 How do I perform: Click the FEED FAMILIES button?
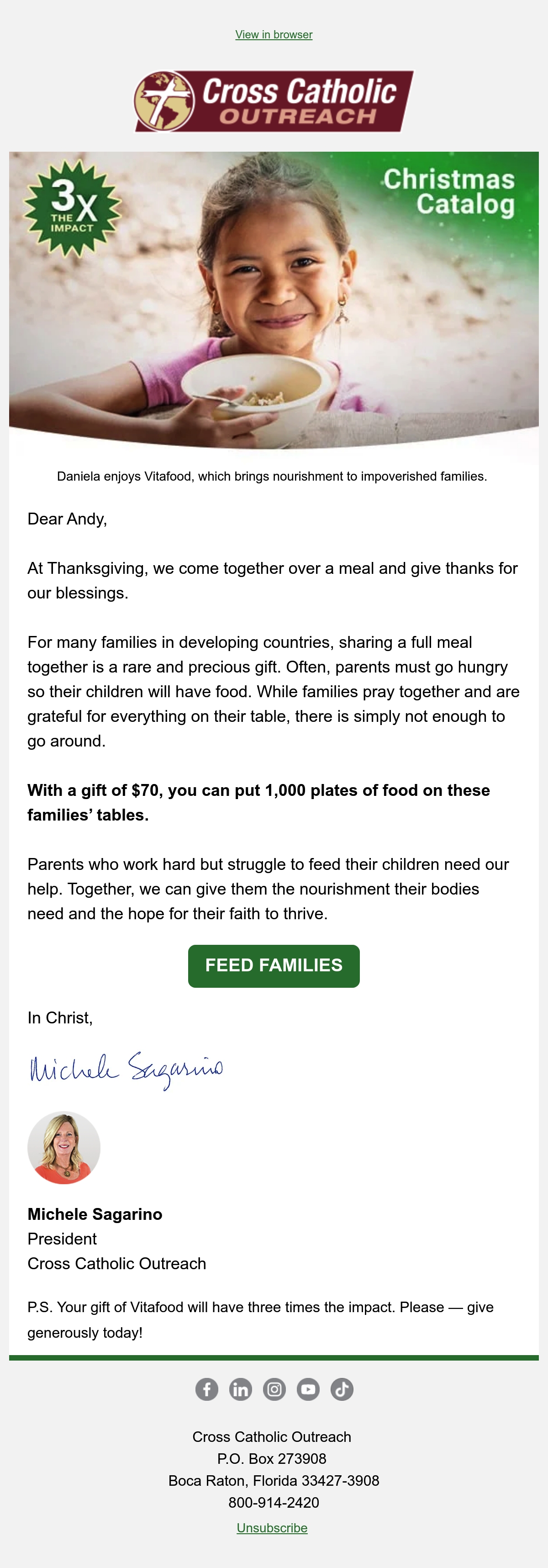[274, 966]
